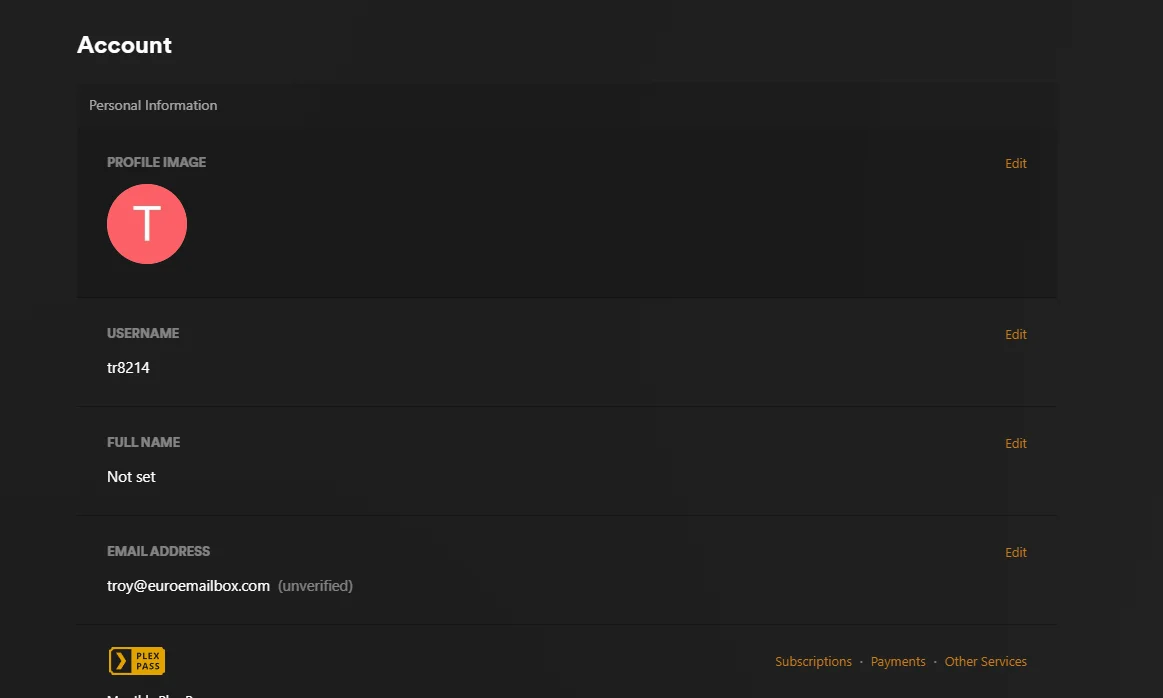
Task: Click the Plex Pass badge icon
Action: [137, 661]
